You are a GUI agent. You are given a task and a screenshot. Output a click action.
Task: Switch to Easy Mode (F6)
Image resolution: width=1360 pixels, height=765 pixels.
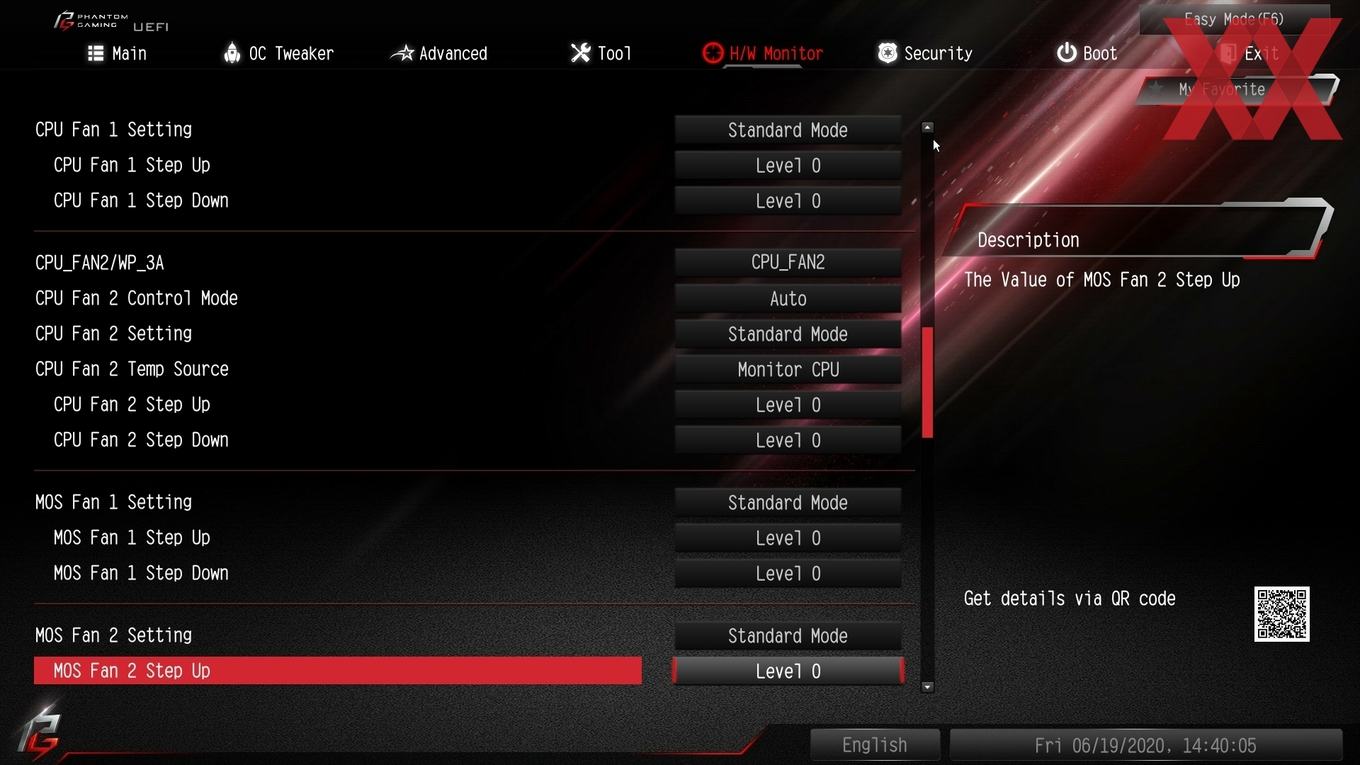click(1234, 19)
